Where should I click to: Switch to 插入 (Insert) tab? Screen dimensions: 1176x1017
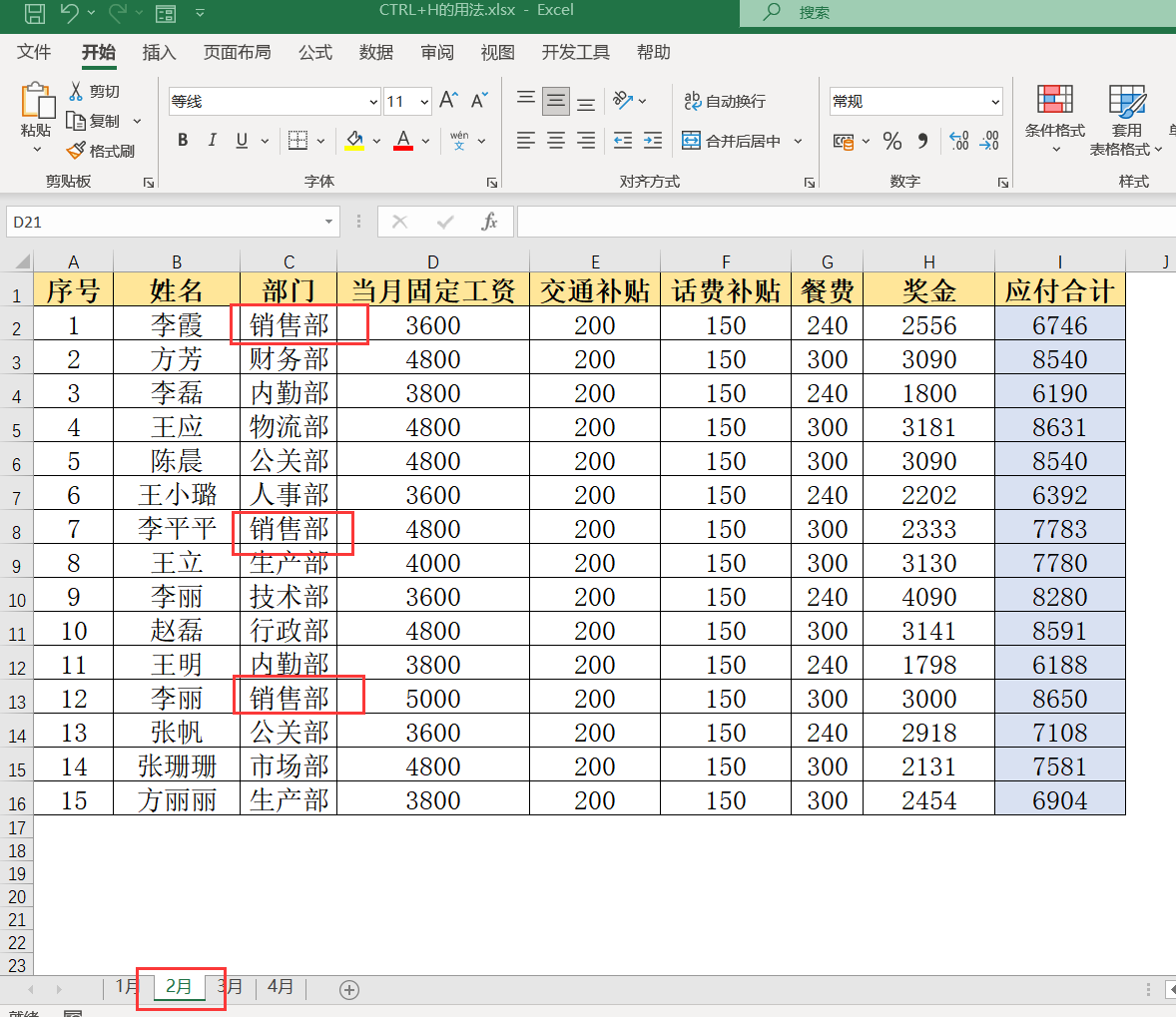pyautogui.click(x=159, y=52)
